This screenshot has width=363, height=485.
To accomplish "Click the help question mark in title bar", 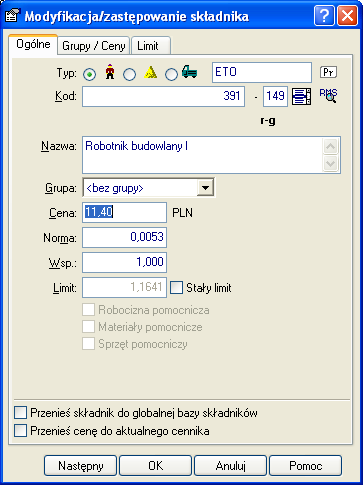I will pos(324,16).
